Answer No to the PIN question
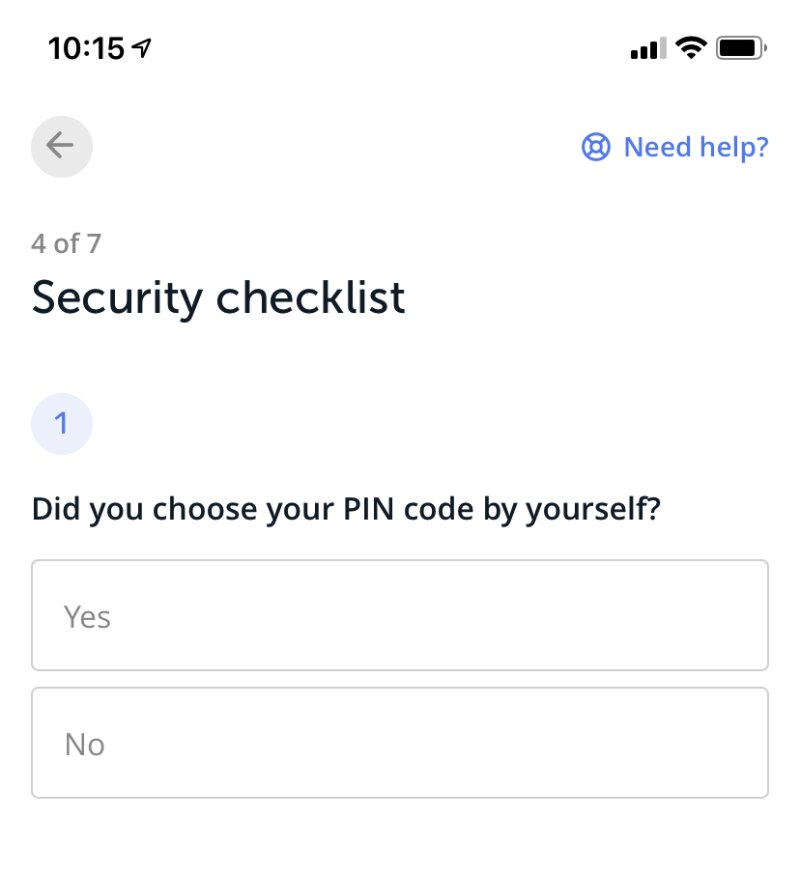The height and width of the screenshot is (875, 800). point(400,743)
